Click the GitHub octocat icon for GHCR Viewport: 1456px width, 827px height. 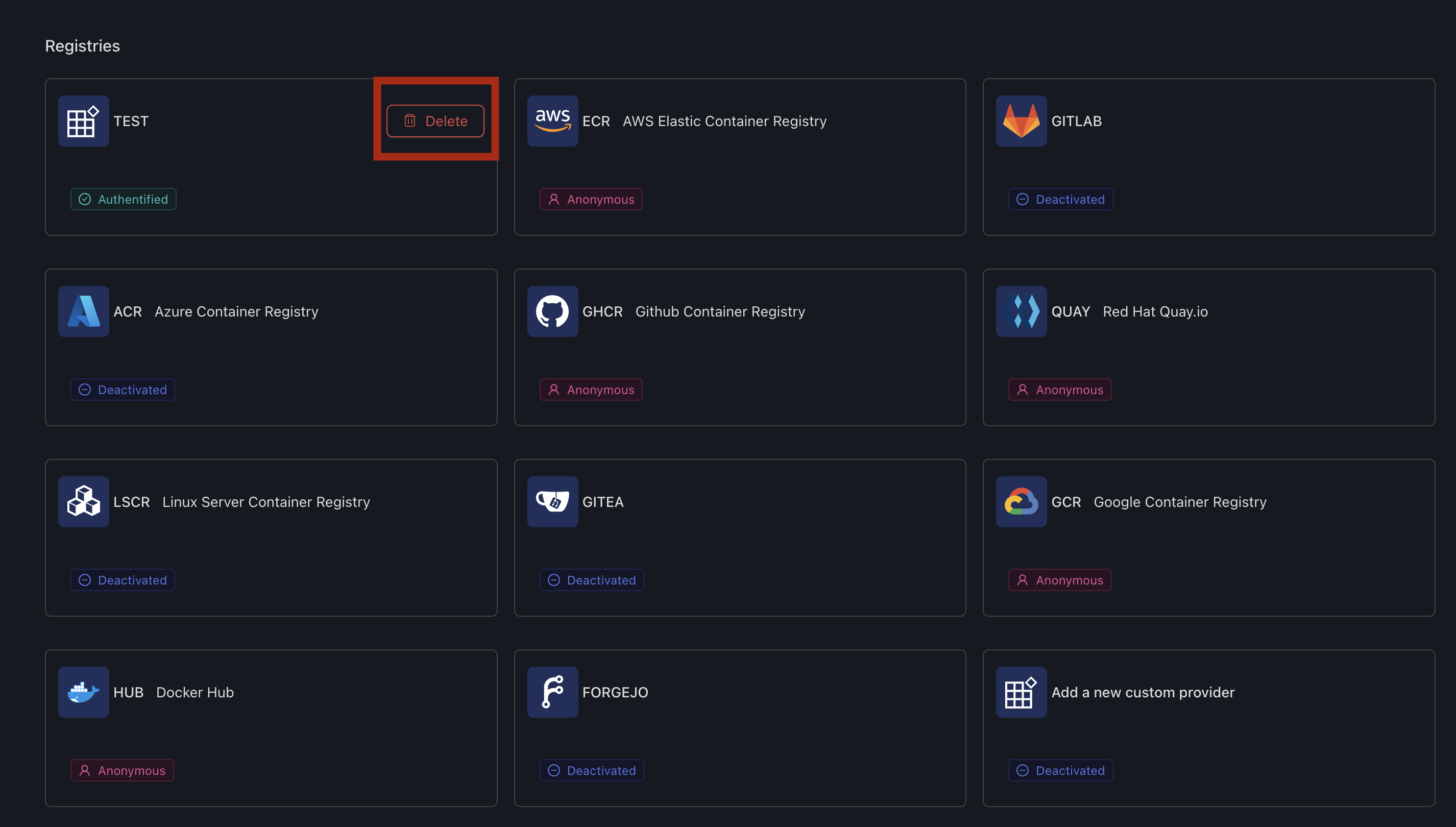point(552,311)
